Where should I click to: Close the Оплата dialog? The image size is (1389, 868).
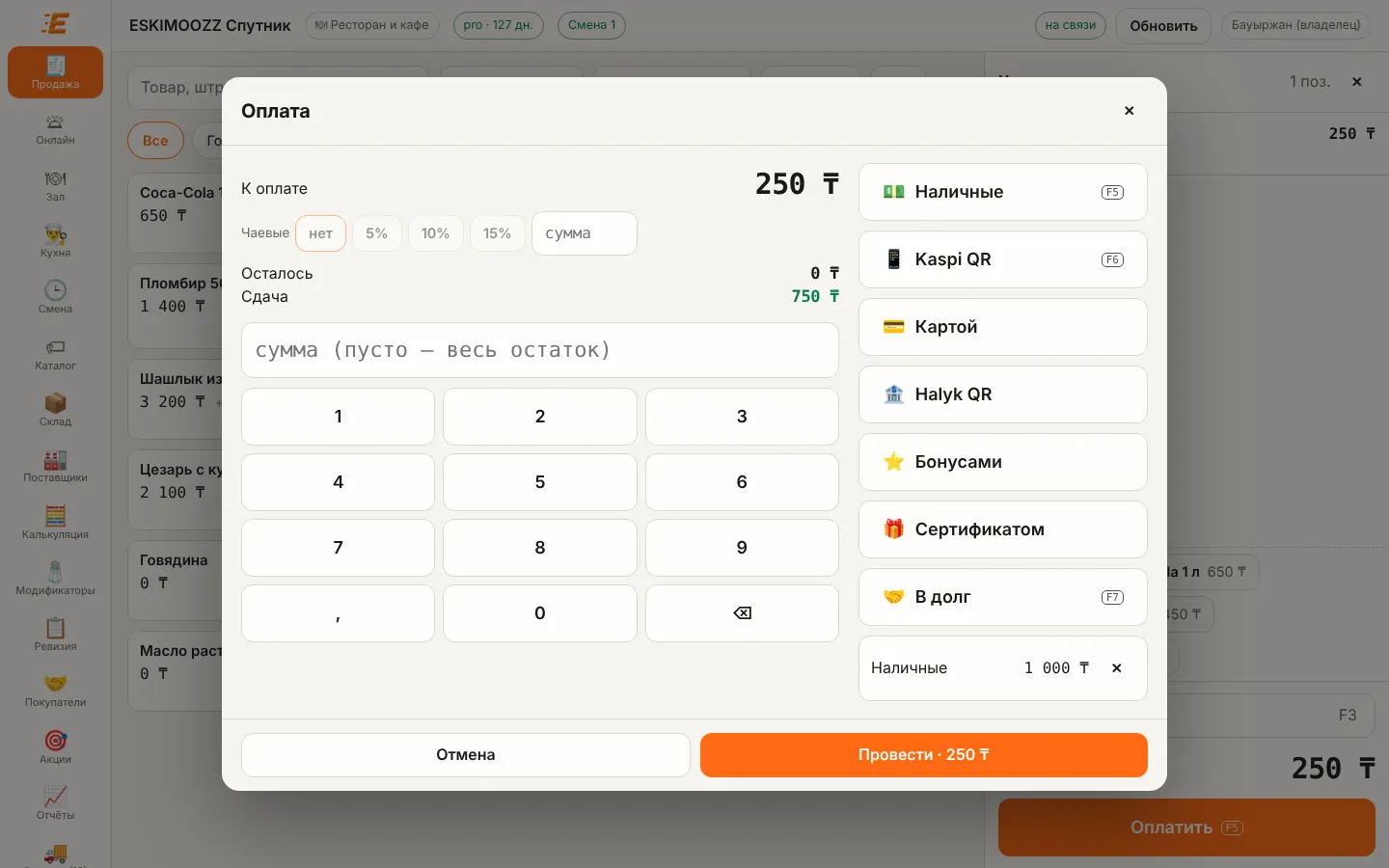click(1129, 111)
